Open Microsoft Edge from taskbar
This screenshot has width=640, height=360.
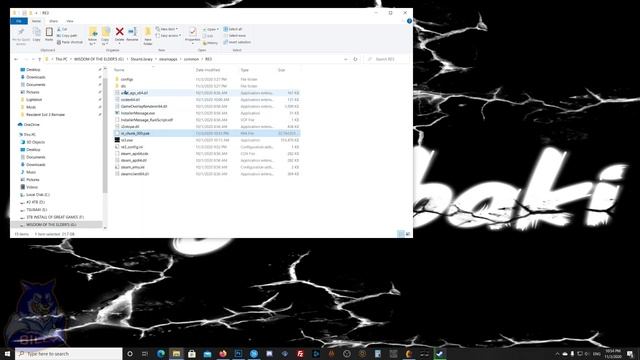[161, 353]
